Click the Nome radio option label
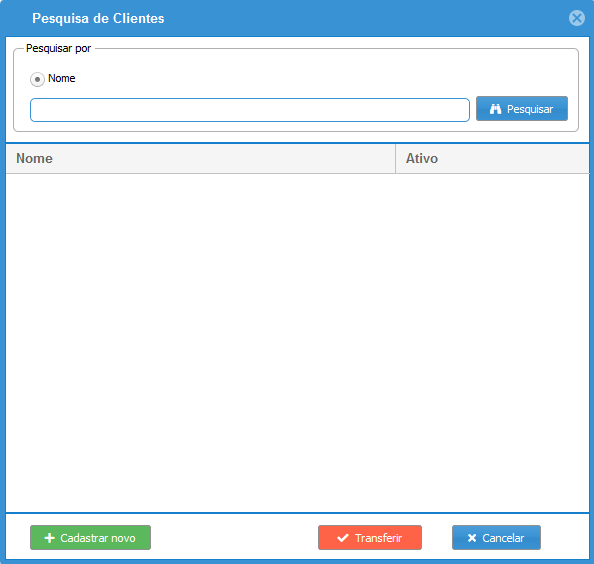Image resolution: width=594 pixels, height=564 pixels. pos(62,78)
